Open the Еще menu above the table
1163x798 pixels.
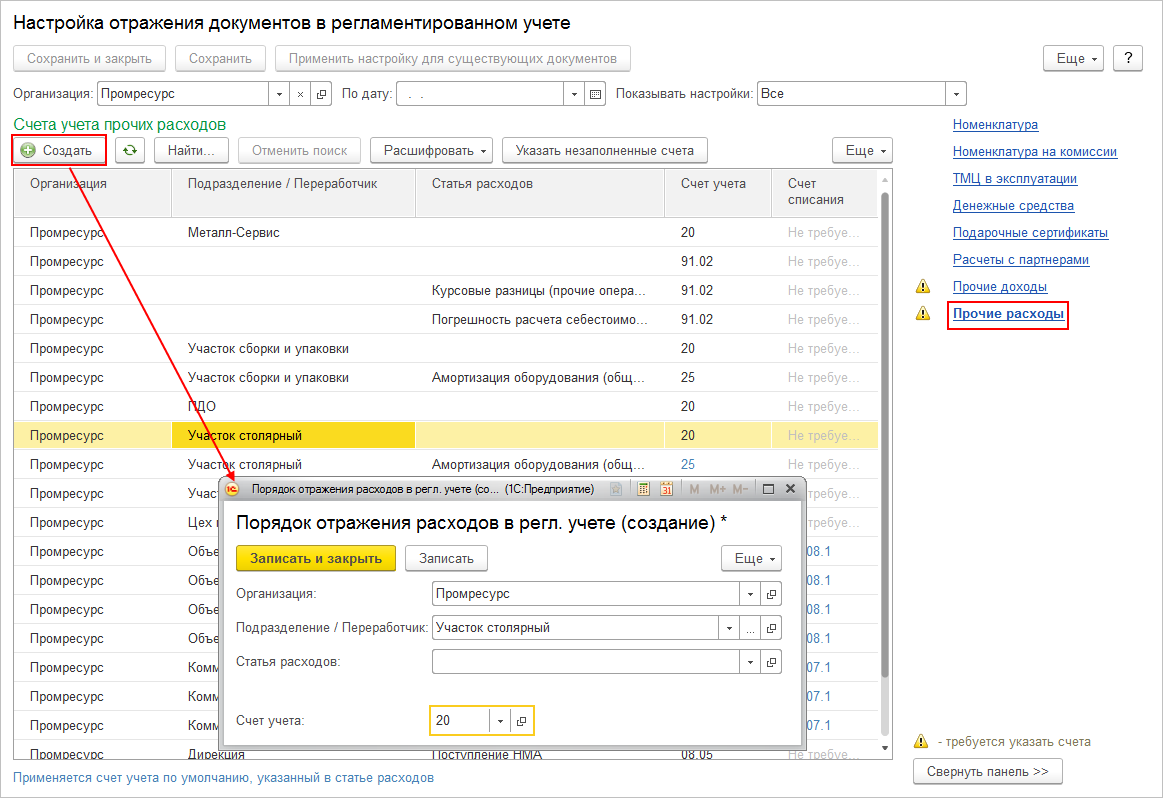[863, 151]
